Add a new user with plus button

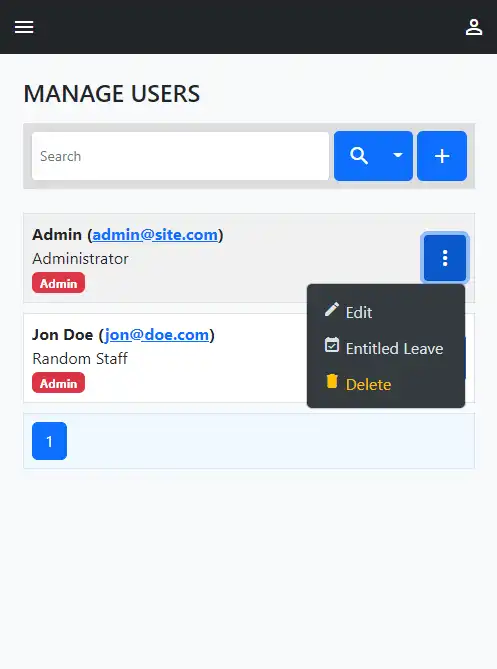[442, 156]
